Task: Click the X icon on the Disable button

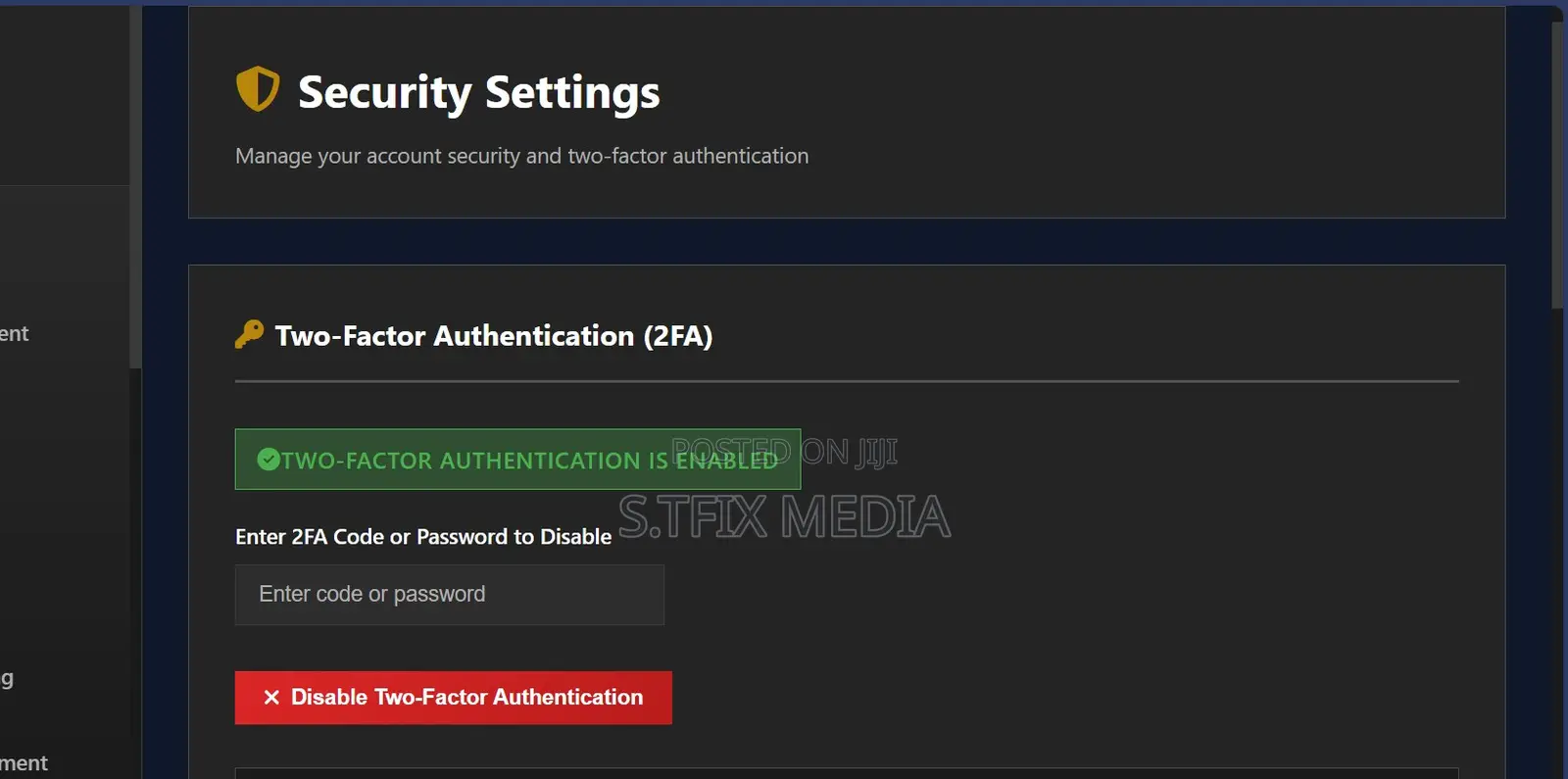Action: tap(271, 697)
